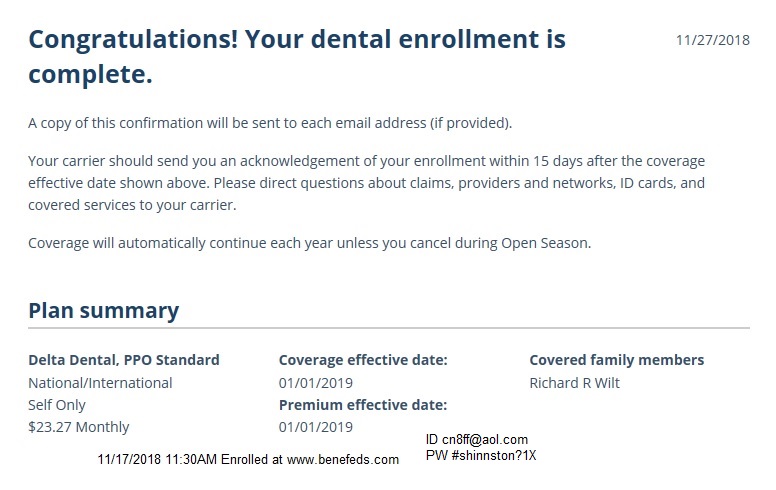
Task: Click the covered member name "Richard R Wilt"
Action: coord(574,383)
